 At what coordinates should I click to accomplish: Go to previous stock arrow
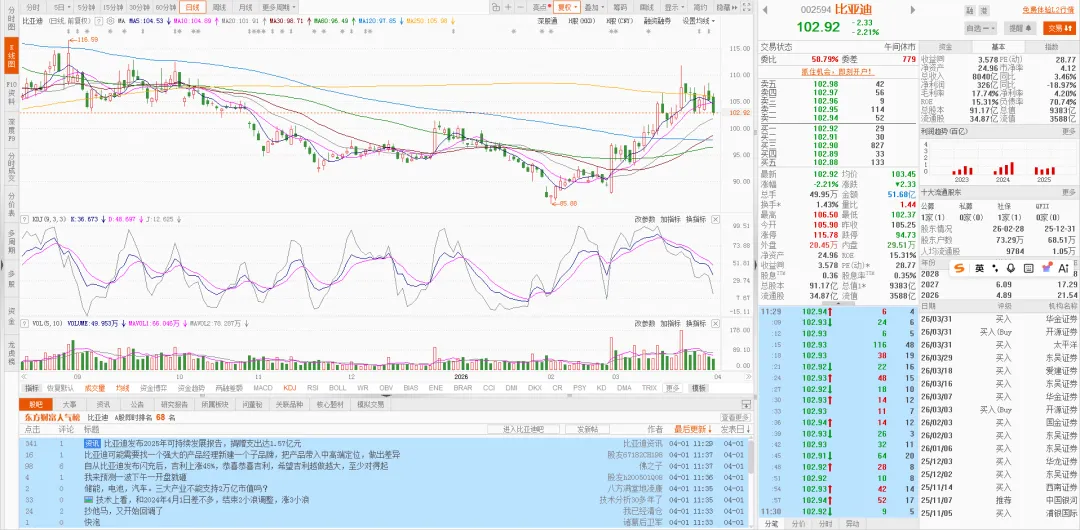coord(765,10)
